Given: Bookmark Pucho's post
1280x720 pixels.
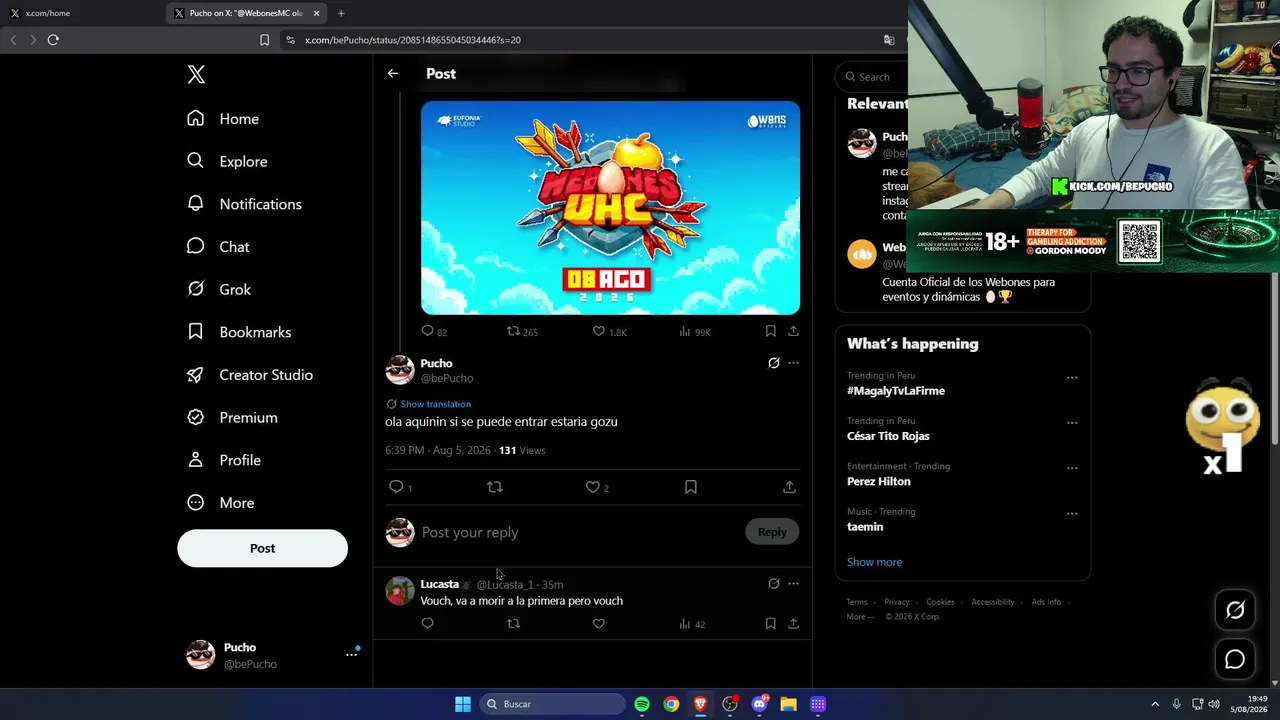Looking at the screenshot, I should [x=691, y=487].
